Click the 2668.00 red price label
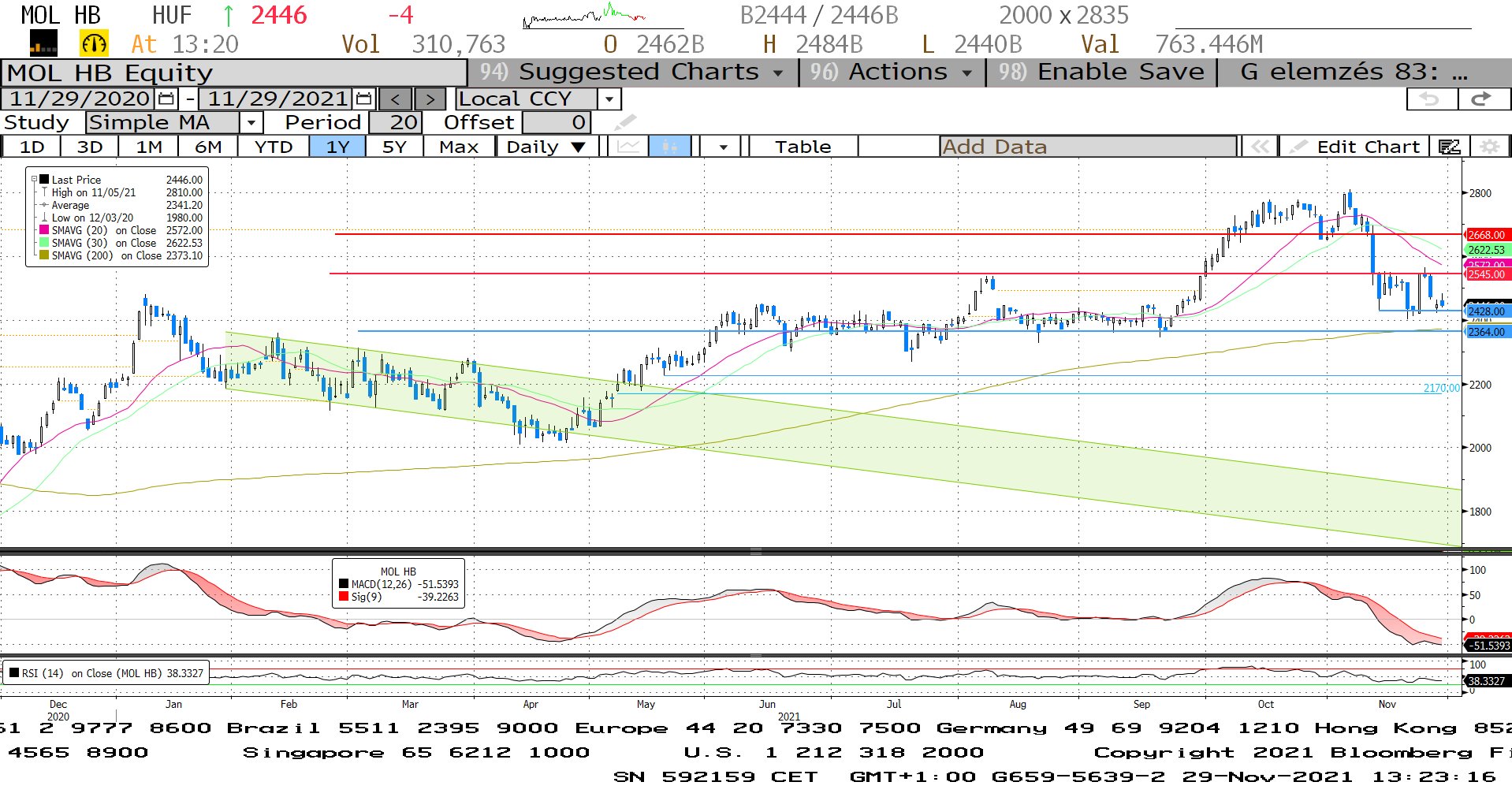The width and height of the screenshot is (1512, 808). [1487, 235]
